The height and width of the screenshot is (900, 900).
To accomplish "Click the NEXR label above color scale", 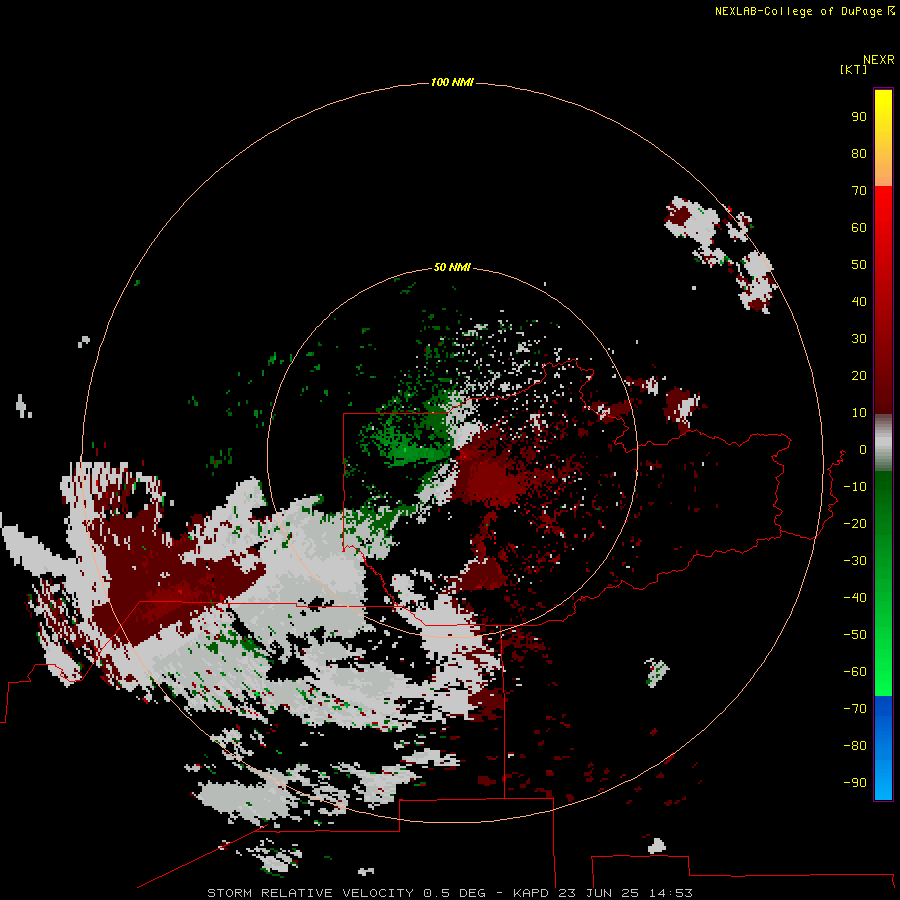I will (x=879, y=60).
